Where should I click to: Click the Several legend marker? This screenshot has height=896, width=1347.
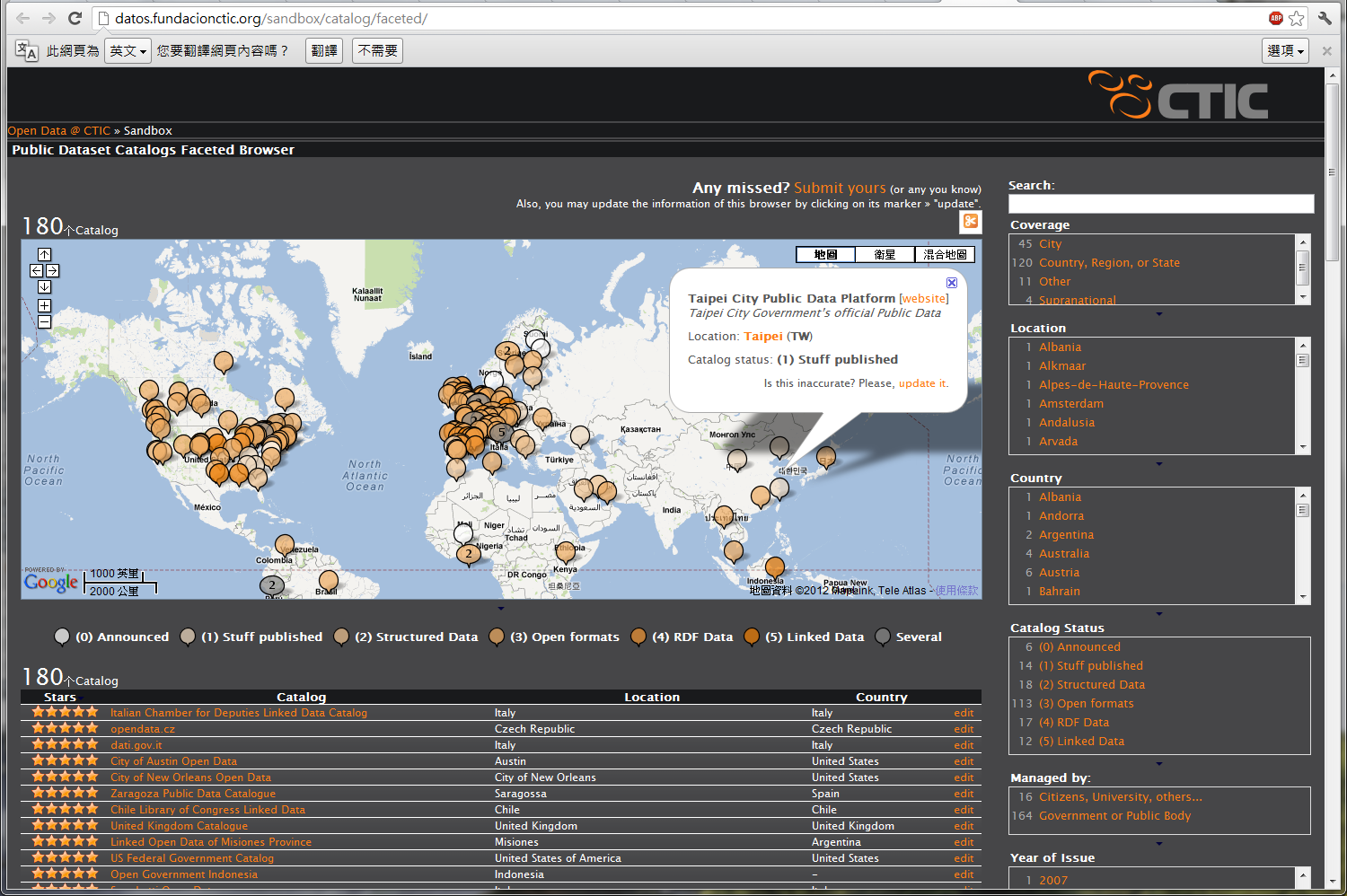coord(883,637)
